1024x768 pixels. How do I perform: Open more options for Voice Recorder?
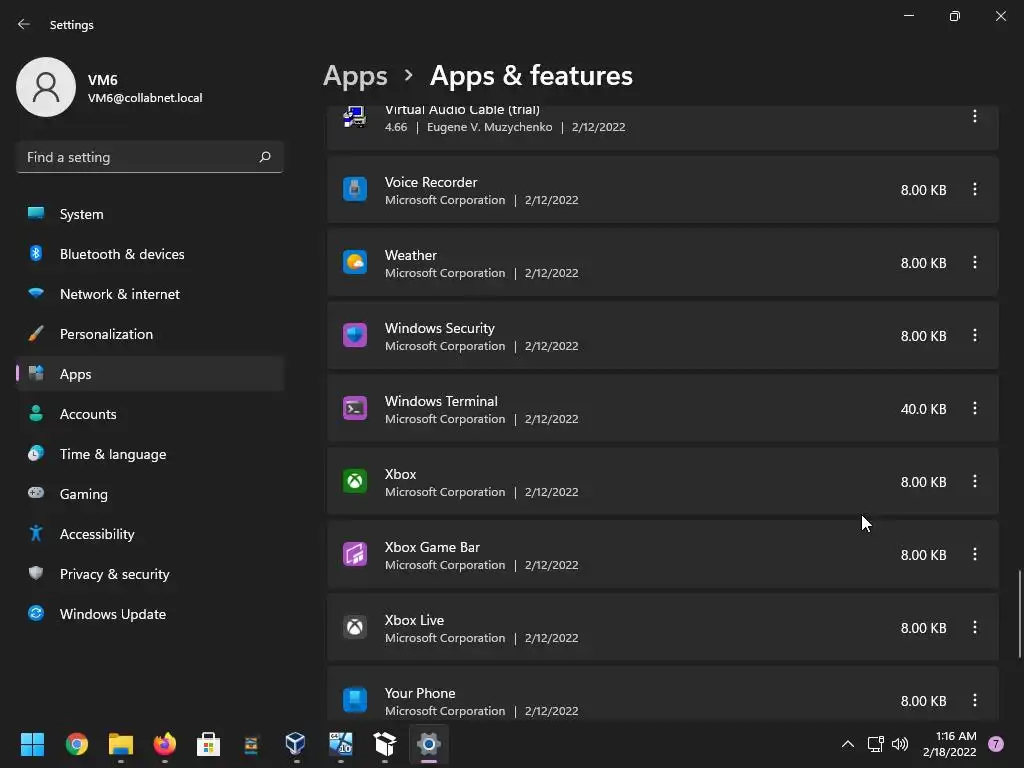974,189
